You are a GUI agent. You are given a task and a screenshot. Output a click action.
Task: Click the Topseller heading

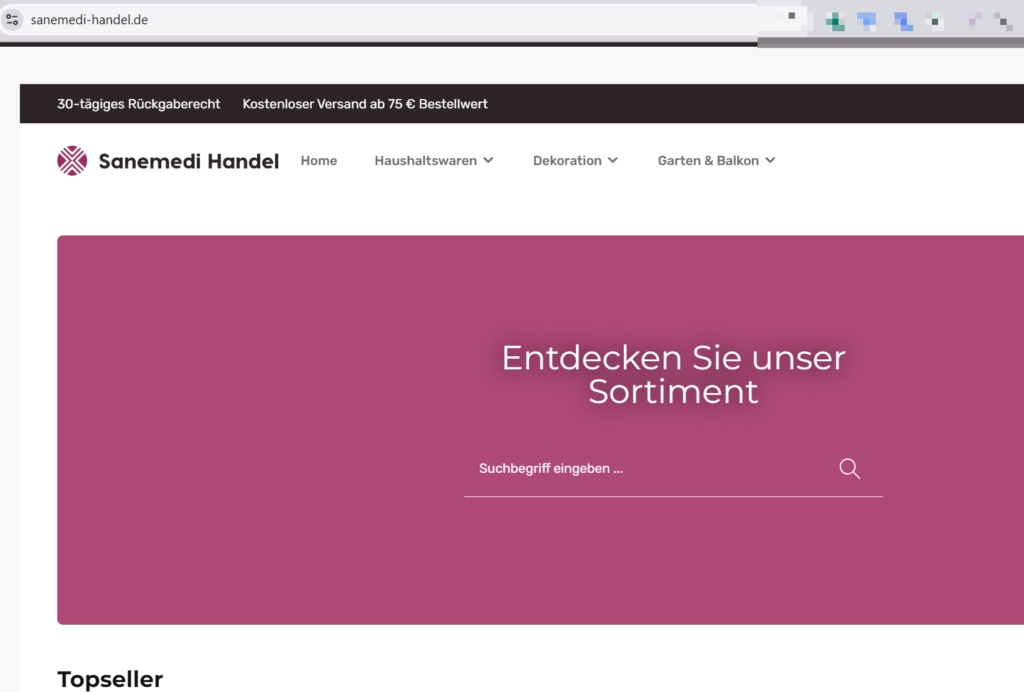pos(110,679)
